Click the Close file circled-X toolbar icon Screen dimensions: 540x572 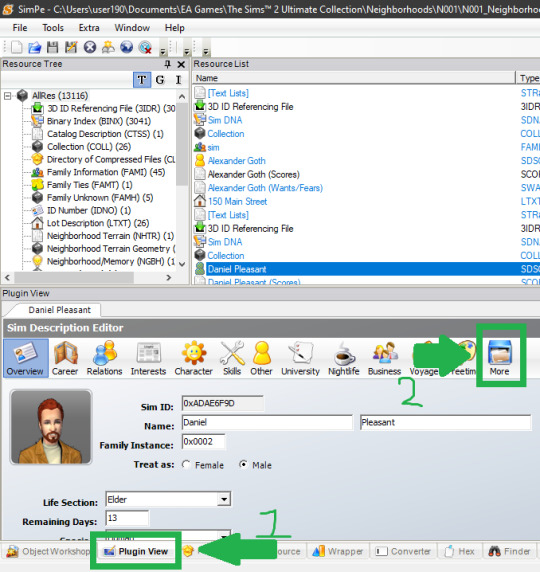tap(90, 47)
